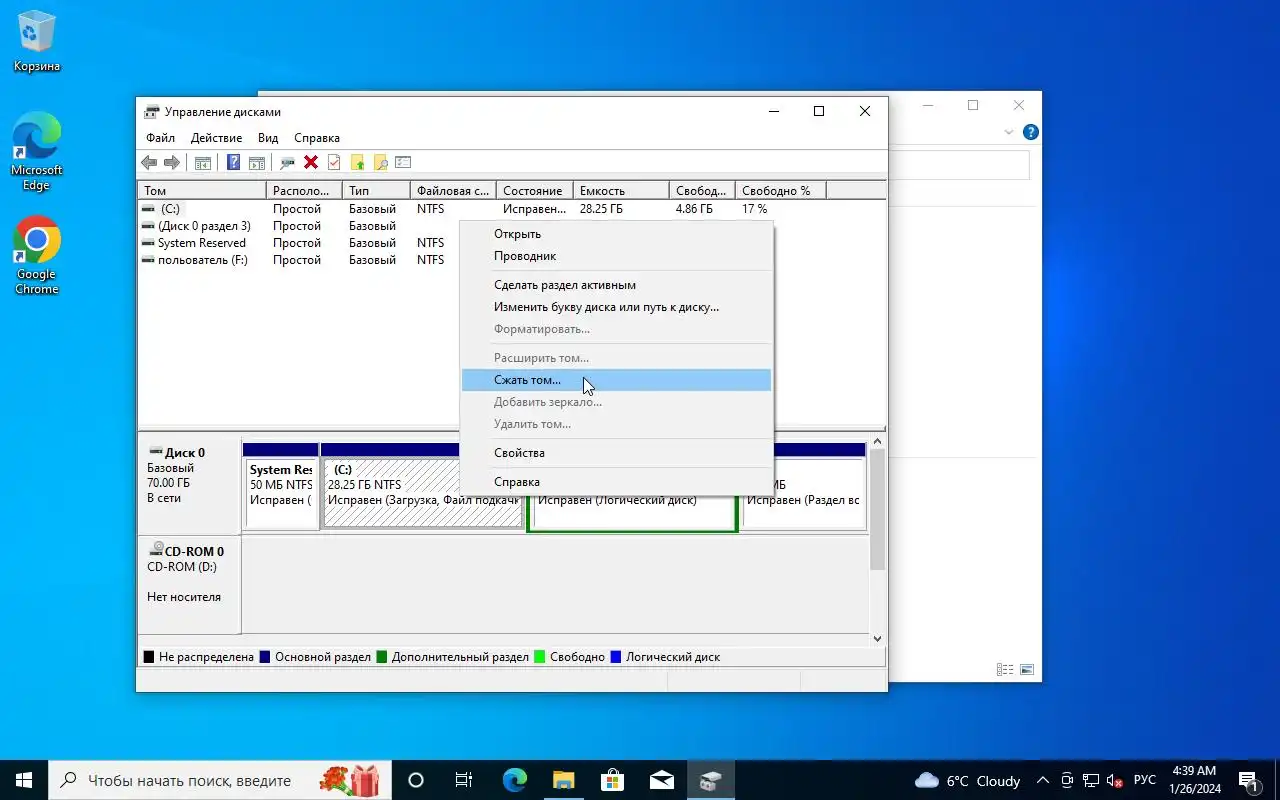Open the Windows Start menu
Image resolution: width=1280 pixels, height=800 pixels.
(24, 780)
